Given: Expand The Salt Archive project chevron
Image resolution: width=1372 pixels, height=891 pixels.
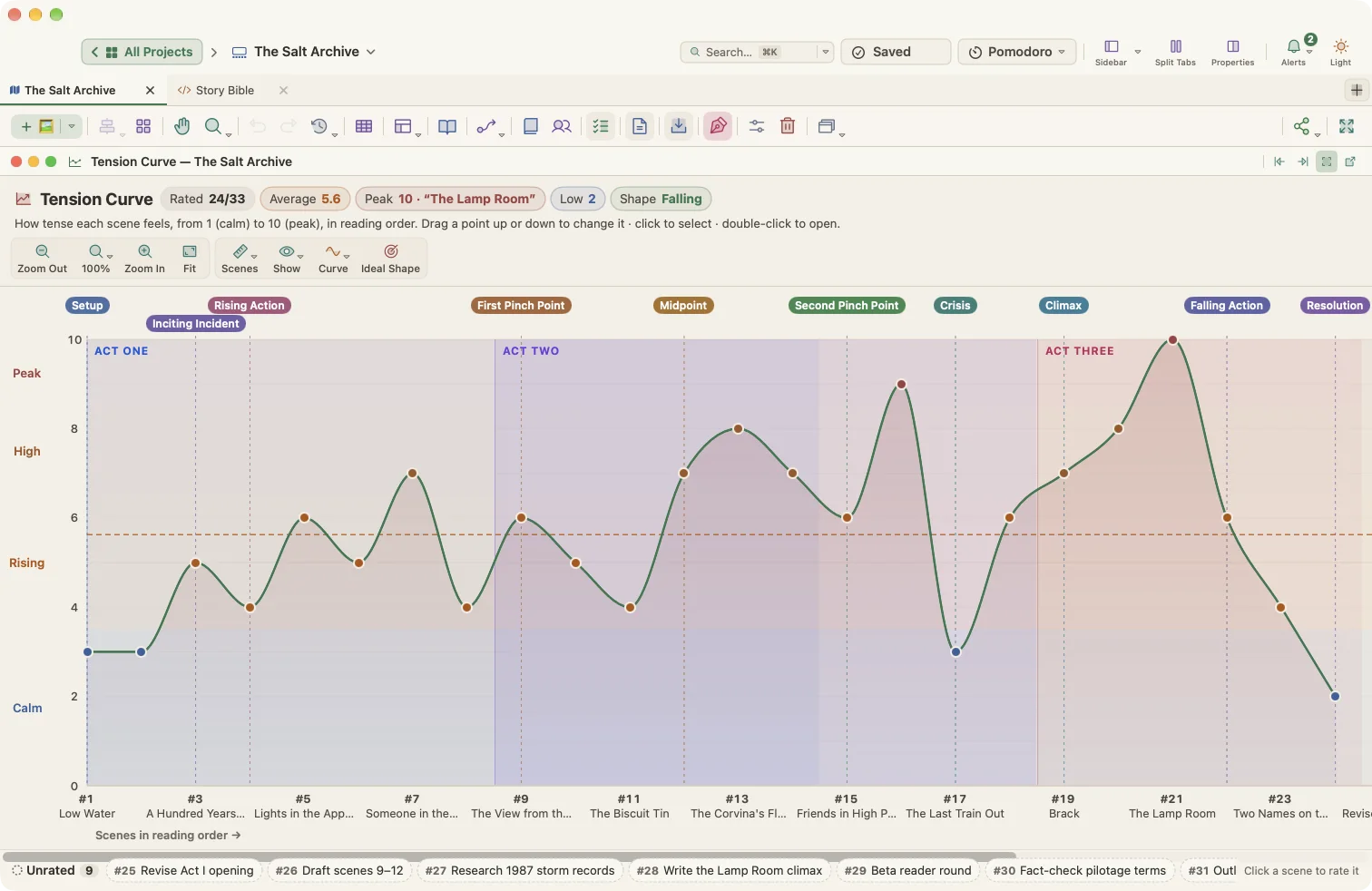Looking at the screenshot, I should point(371,52).
